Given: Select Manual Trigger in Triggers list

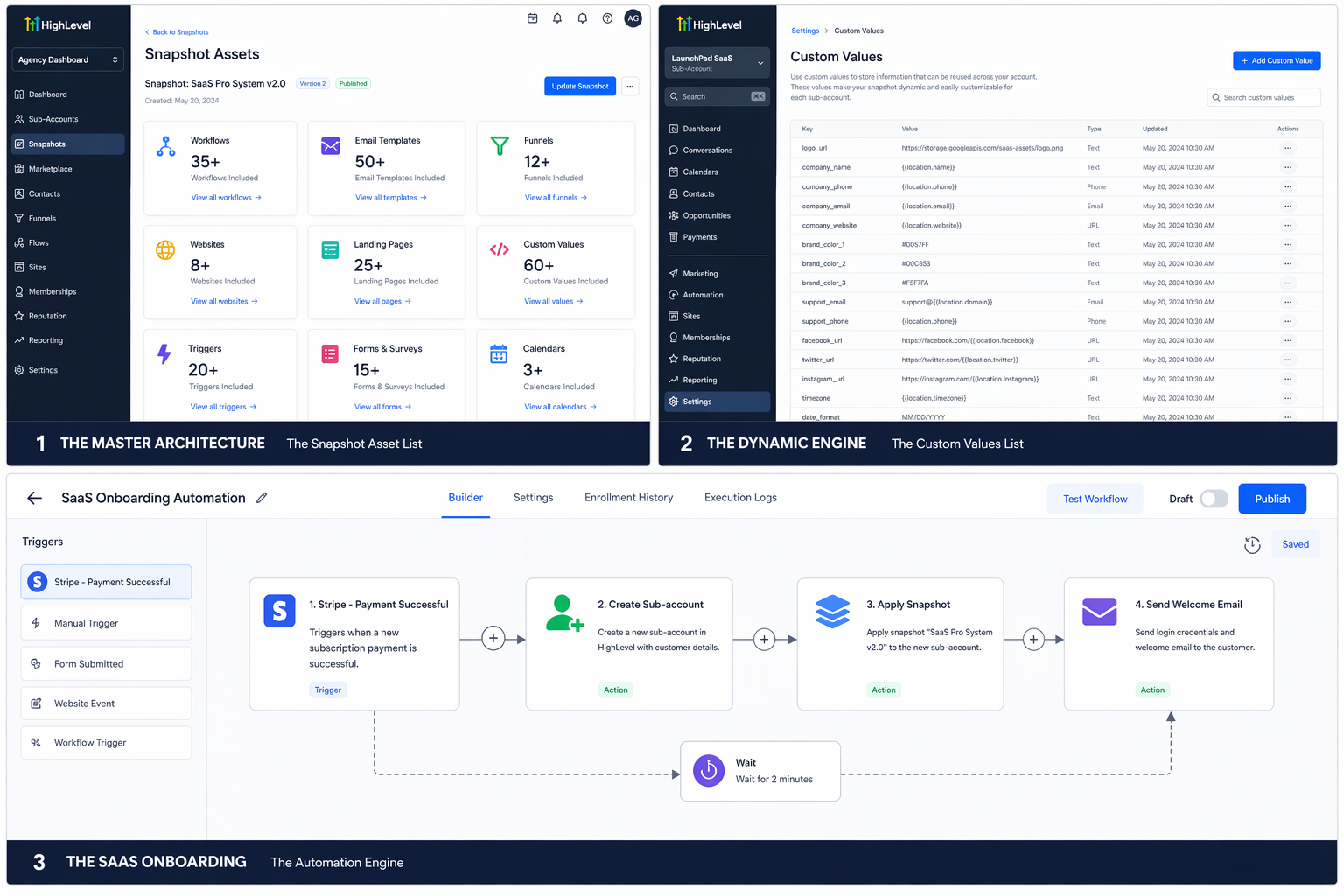Looking at the screenshot, I should [106, 623].
